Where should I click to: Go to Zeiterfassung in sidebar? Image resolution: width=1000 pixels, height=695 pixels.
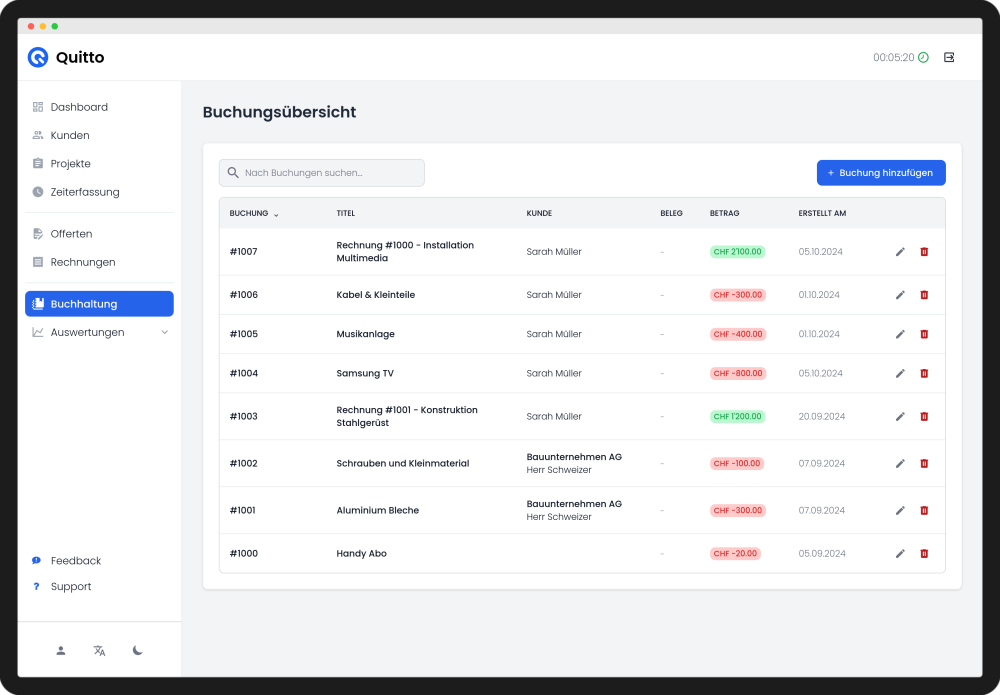[85, 192]
